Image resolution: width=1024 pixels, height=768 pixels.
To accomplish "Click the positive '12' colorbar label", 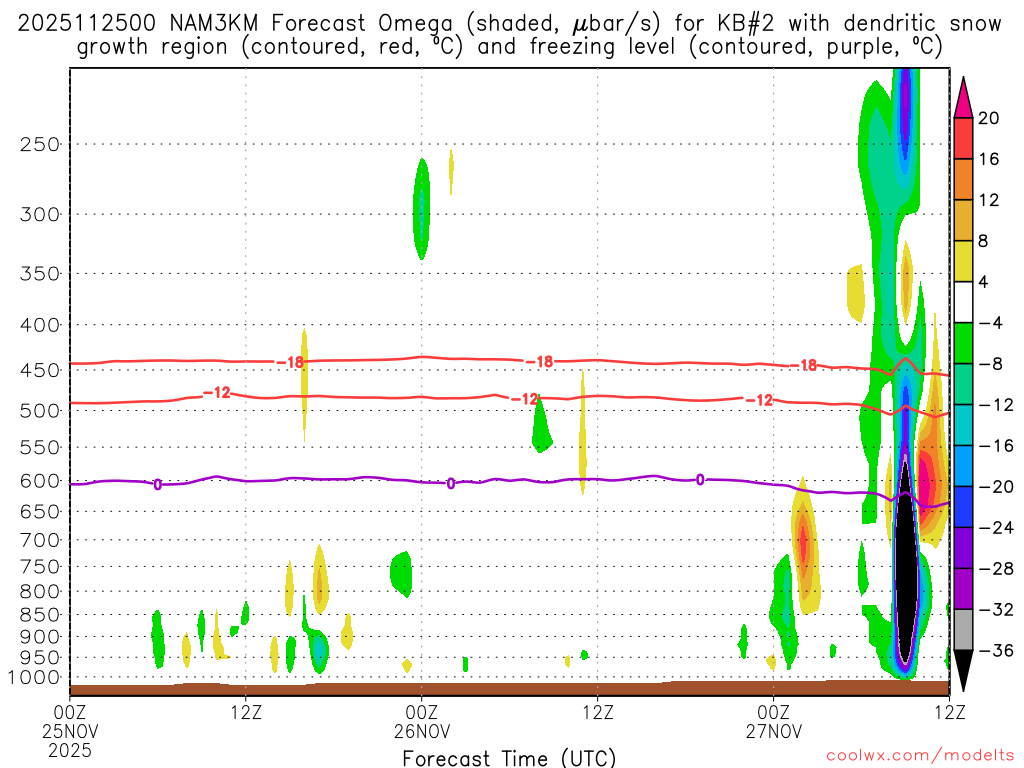I will click(989, 200).
